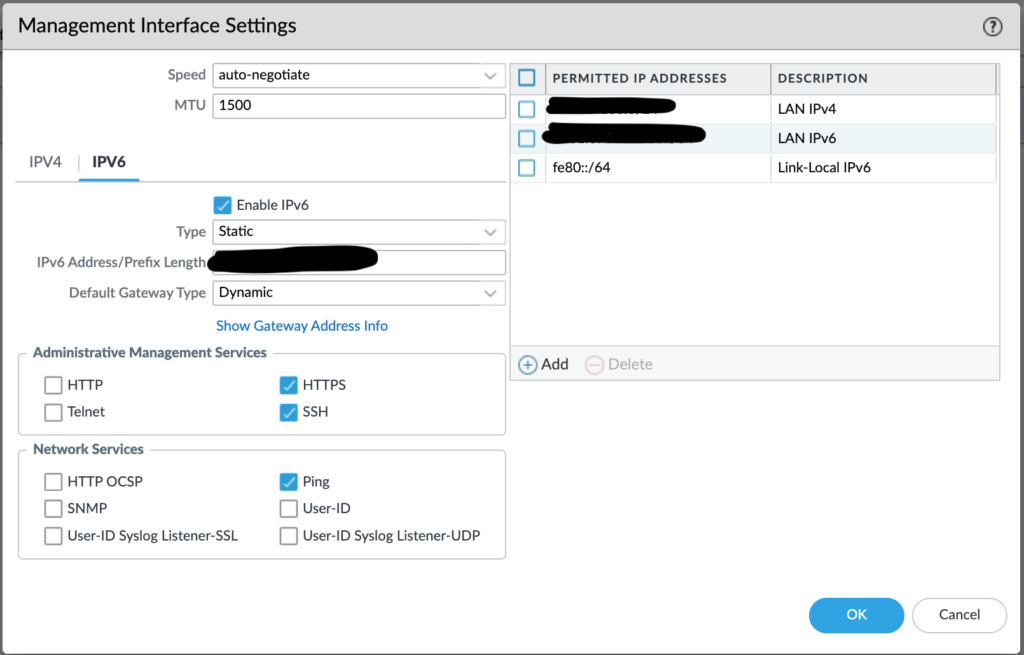Disable the Enable IPv6 checkbox
1024x655 pixels.
coord(223,205)
